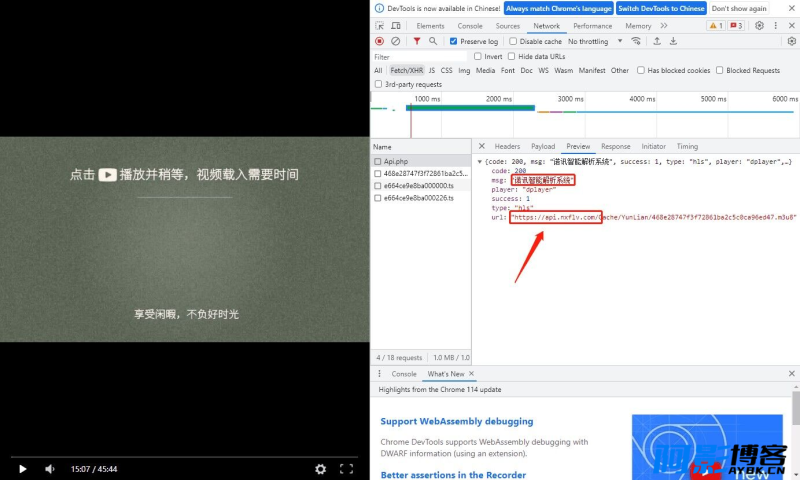800x480 pixels.
Task: Click the record network log icon
Action: click(x=379, y=41)
